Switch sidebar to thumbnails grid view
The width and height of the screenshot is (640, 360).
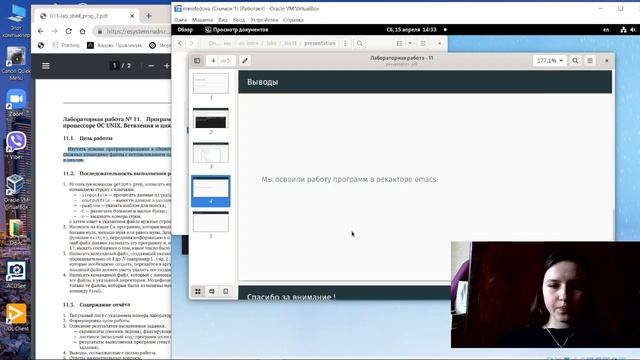(x=198, y=291)
